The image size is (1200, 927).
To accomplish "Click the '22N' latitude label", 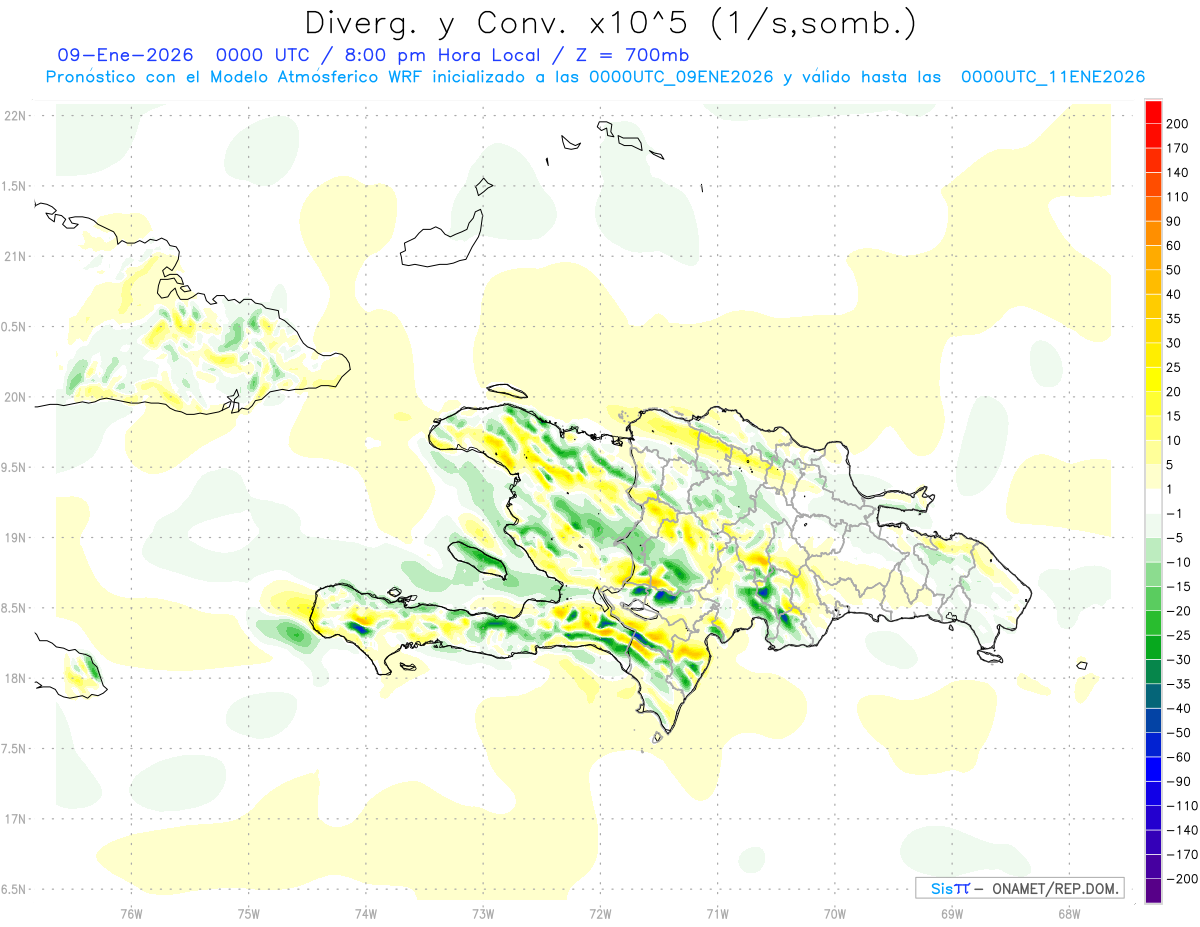I will (x=14, y=116).
